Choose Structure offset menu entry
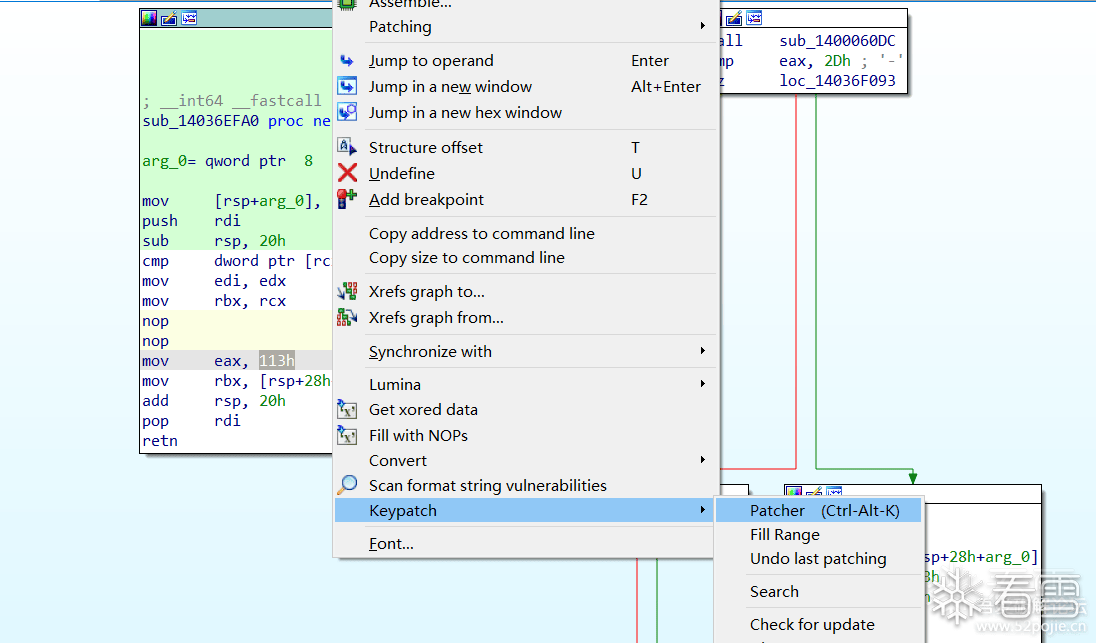 [x=526, y=147]
